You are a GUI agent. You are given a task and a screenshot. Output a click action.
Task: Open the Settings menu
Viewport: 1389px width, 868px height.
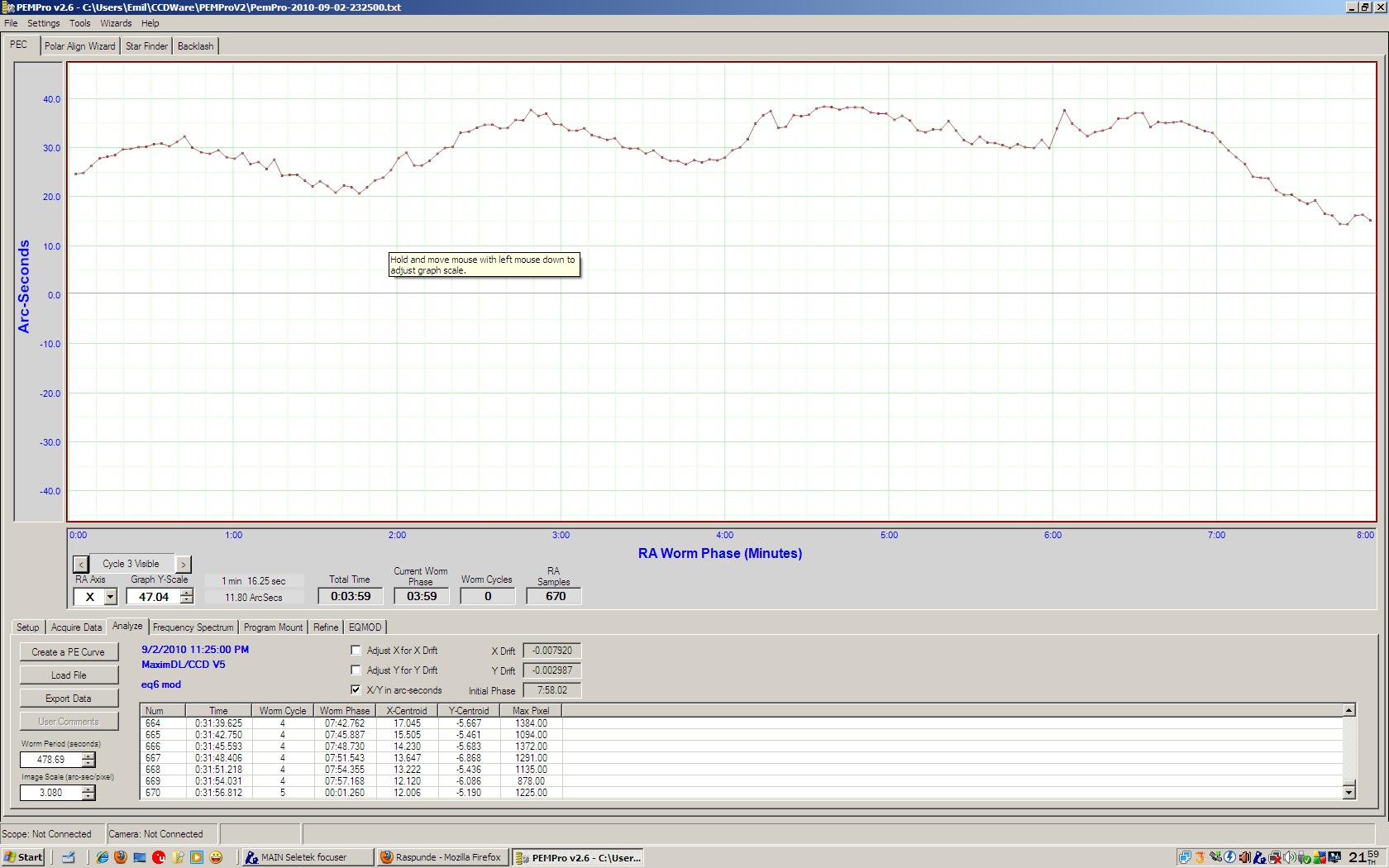click(43, 23)
